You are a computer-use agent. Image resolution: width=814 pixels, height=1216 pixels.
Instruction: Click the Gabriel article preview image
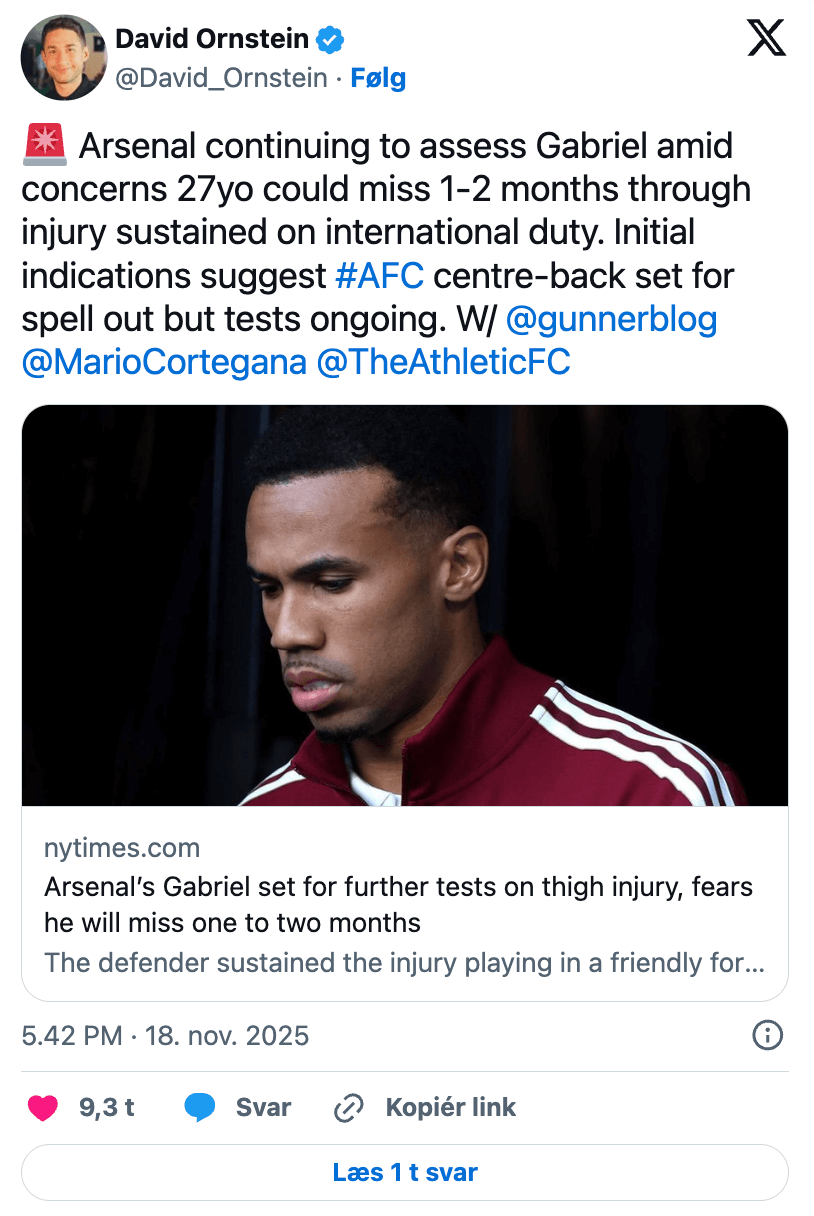405,605
